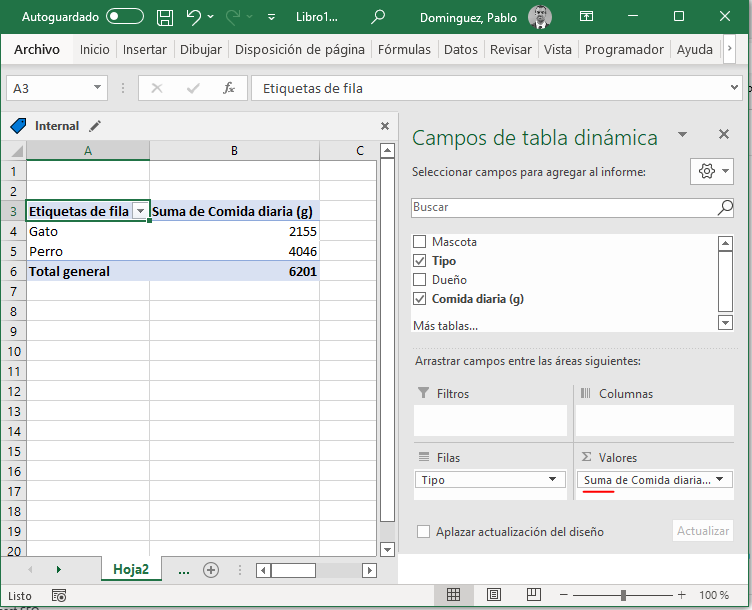Open the Dibujar tab
Viewport: 752px width, 610px height.
(201, 49)
